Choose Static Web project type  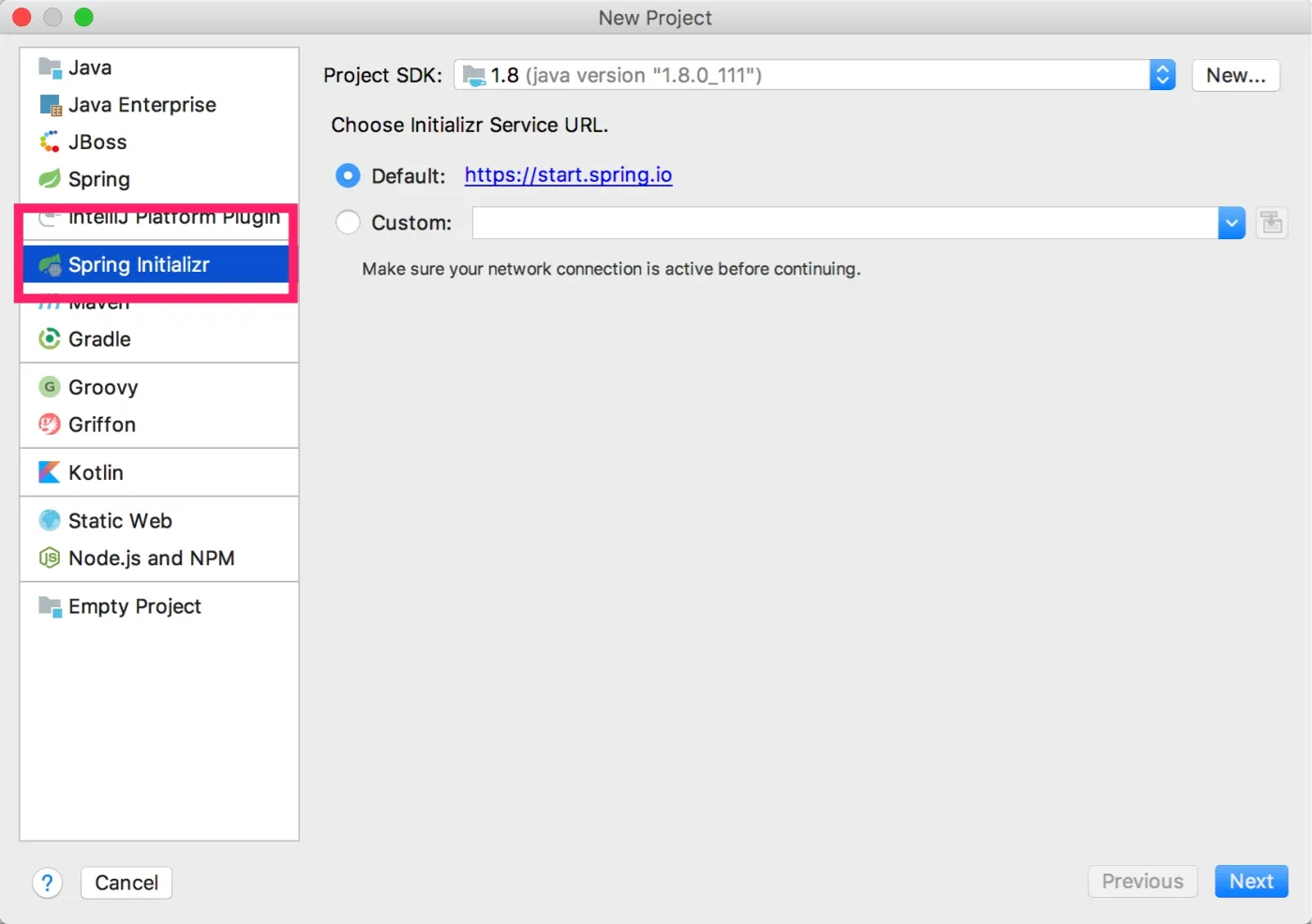[x=159, y=521]
